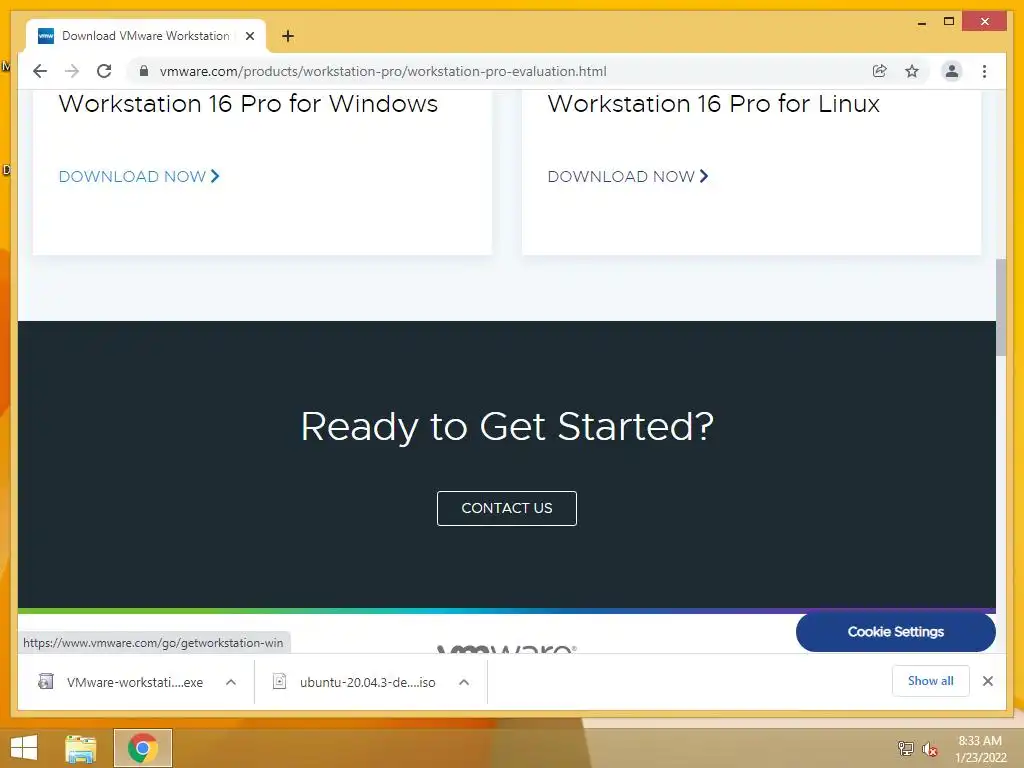The height and width of the screenshot is (768, 1024).
Task: Open File Explorer from the taskbar
Action: point(81,748)
